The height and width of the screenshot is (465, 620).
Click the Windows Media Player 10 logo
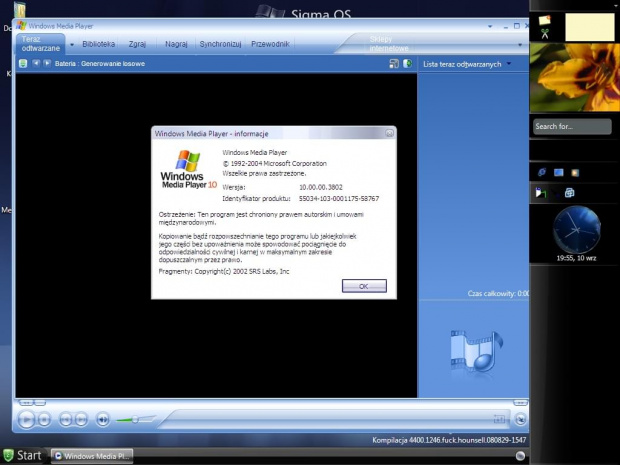point(188,169)
